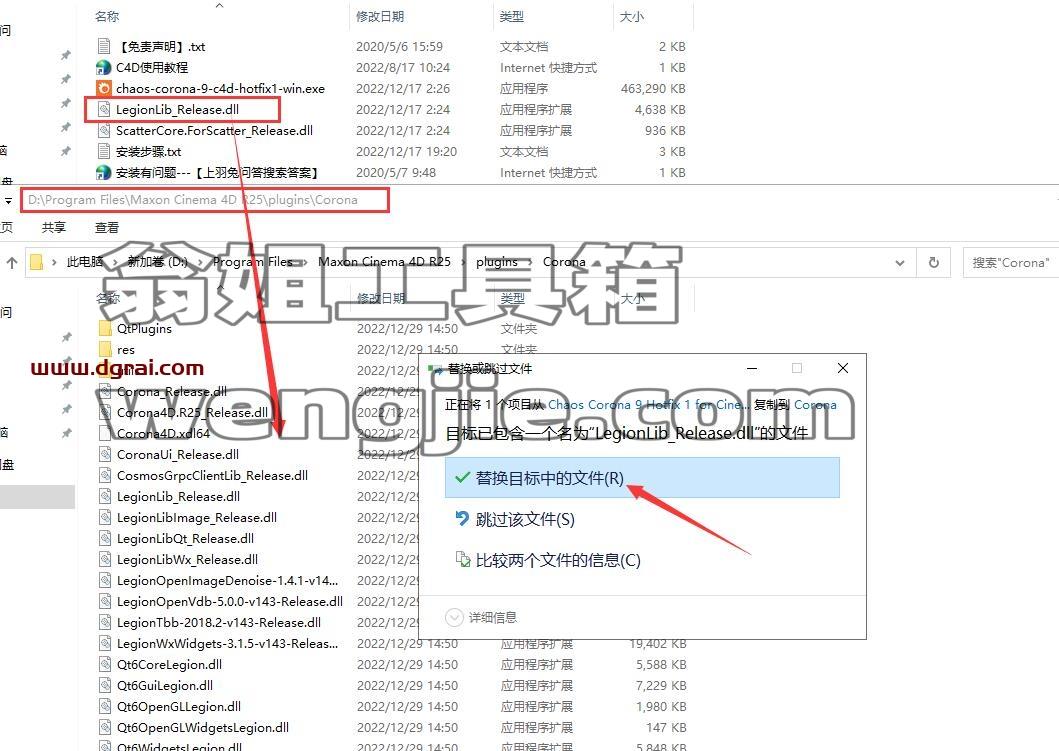Click the 安装步骤.txt document icon
Screen dimensions: 1059x751
(103, 151)
